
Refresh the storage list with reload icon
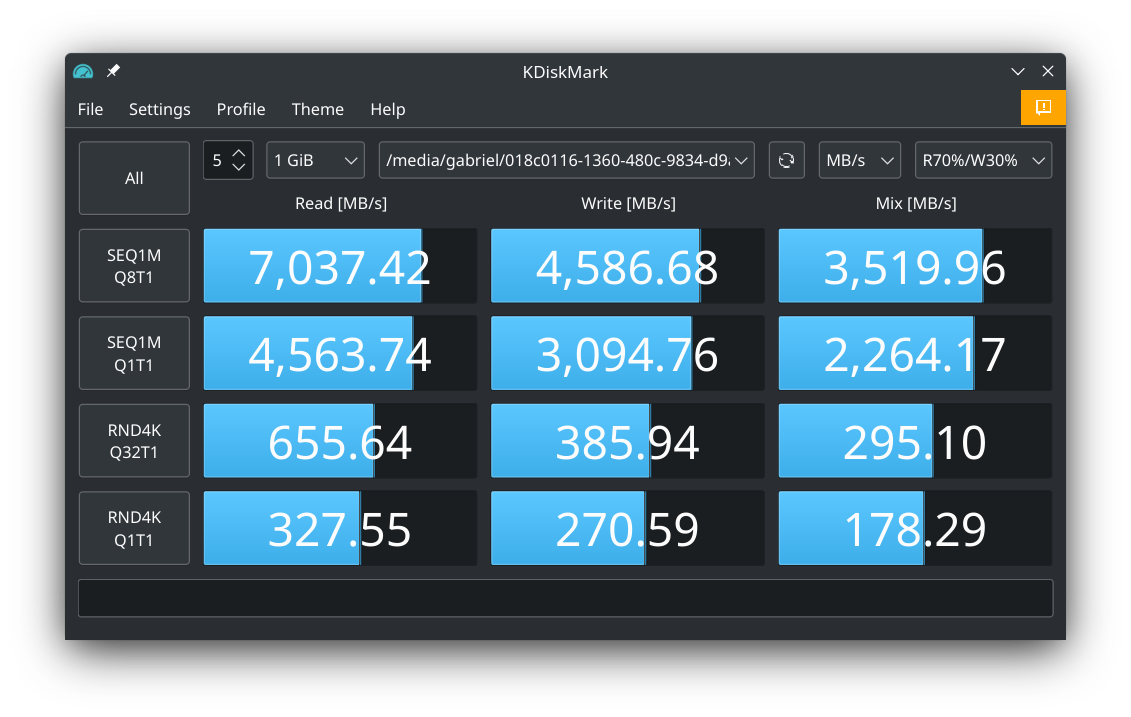point(787,160)
